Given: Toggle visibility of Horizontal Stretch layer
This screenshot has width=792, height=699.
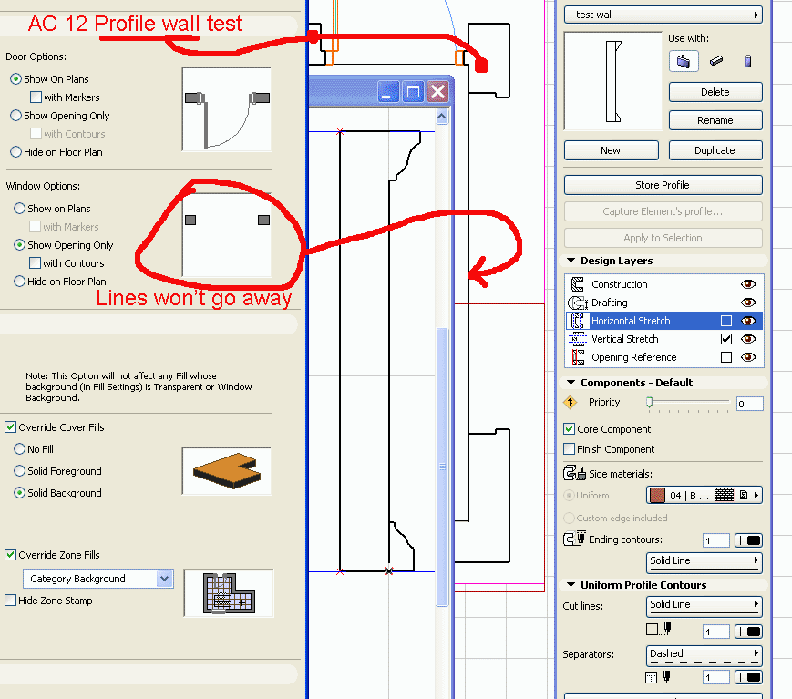Looking at the screenshot, I should (748, 321).
